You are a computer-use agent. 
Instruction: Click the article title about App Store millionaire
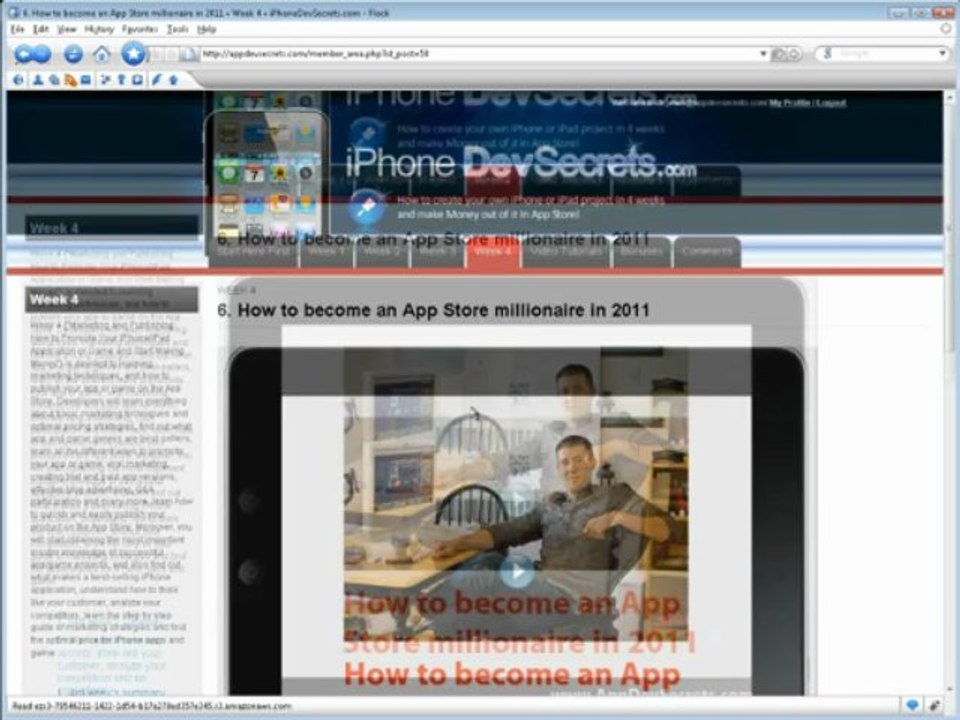click(433, 310)
